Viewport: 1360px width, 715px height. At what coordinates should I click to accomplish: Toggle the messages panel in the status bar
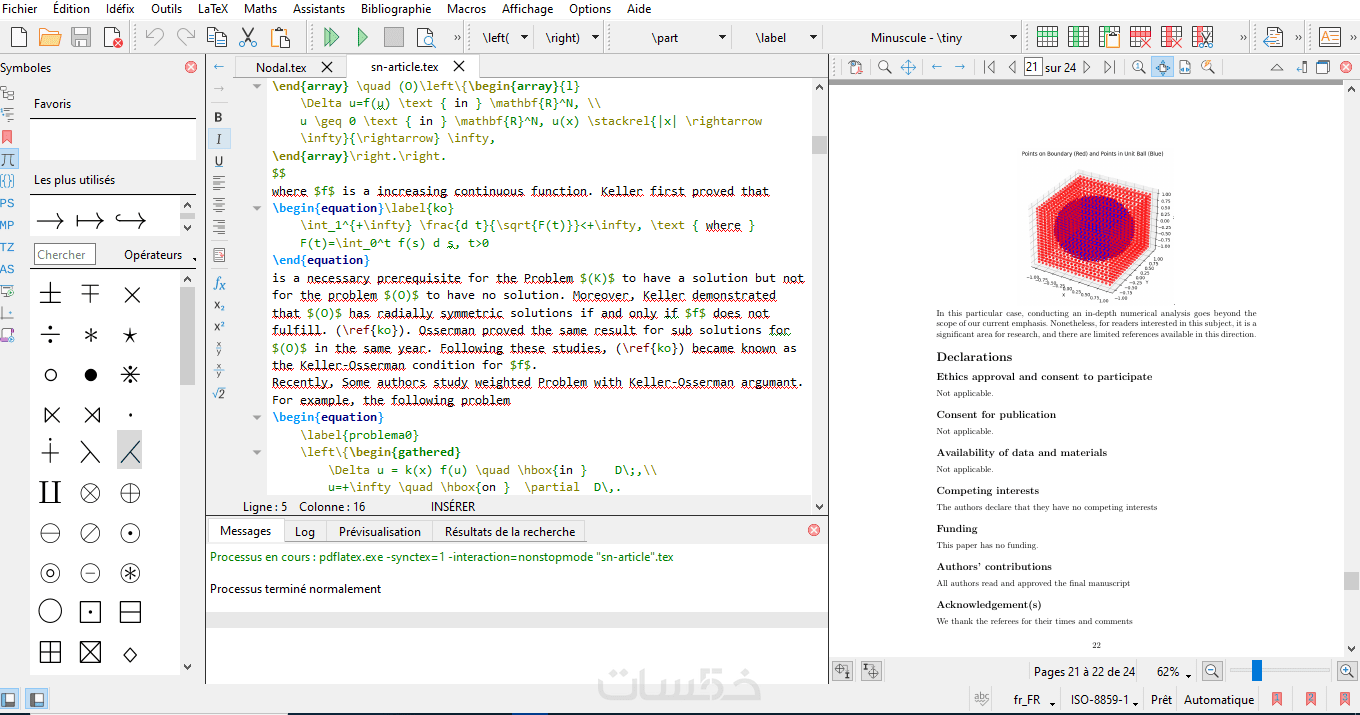click(x=36, y=699)
